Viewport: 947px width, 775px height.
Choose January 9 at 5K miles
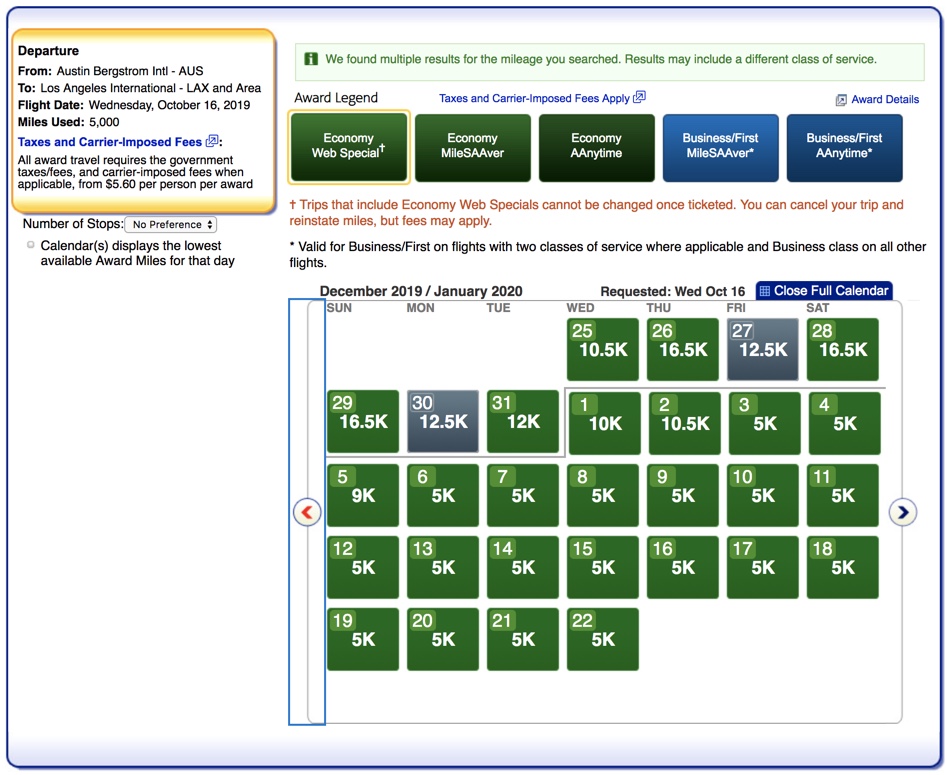coord(682,495)
